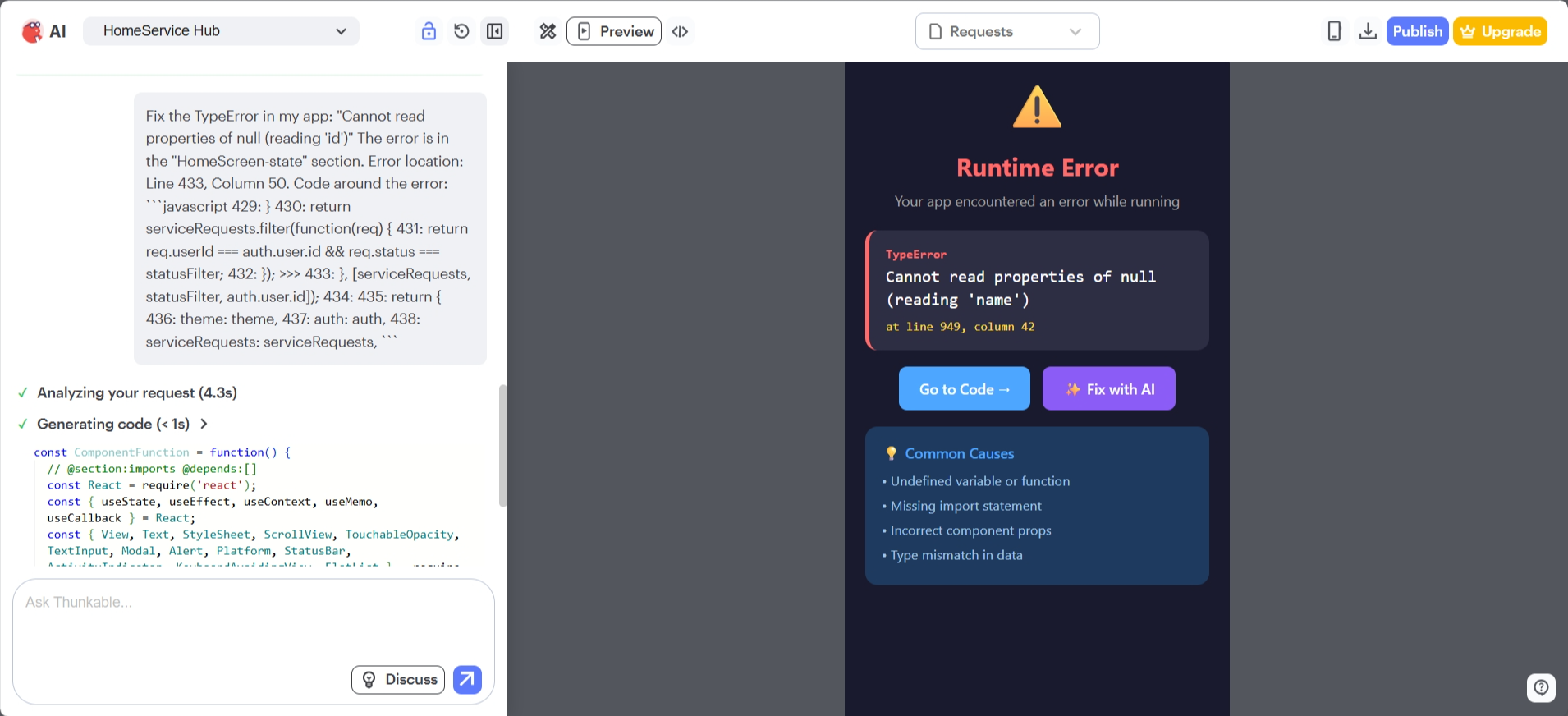
Task: Open version history restore icon
Action: coord(461,31)
